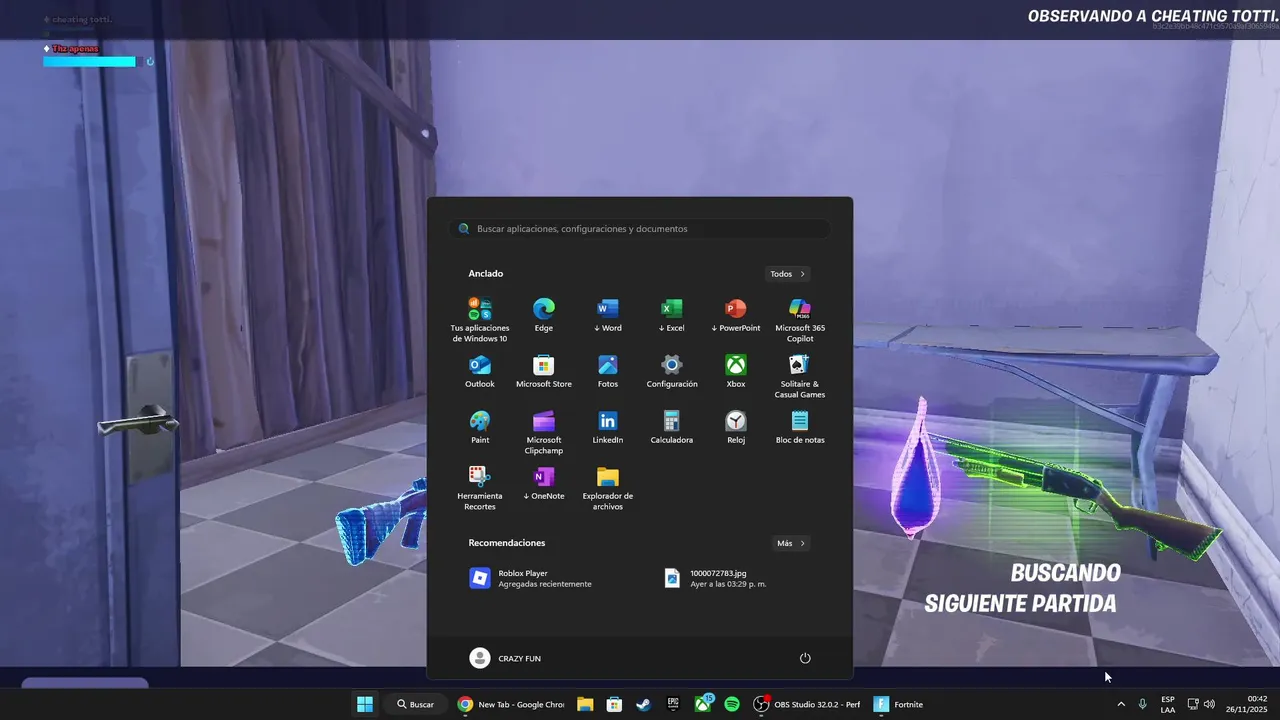
Task: Click the "Anclado" section heading
Action: [486, 274]
